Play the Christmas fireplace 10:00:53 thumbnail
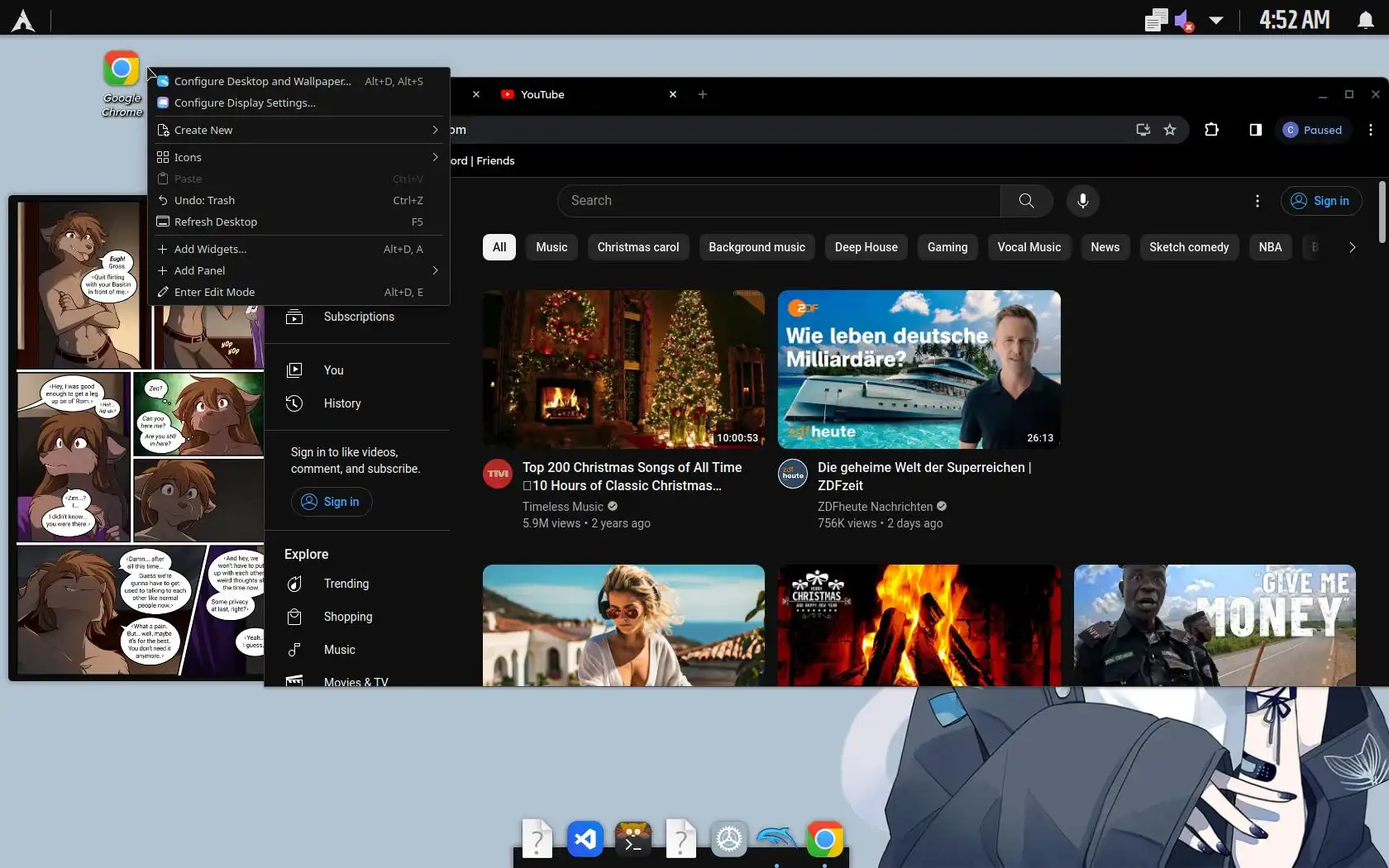This screenshot has width=1389, height=868. pos(623,370)
